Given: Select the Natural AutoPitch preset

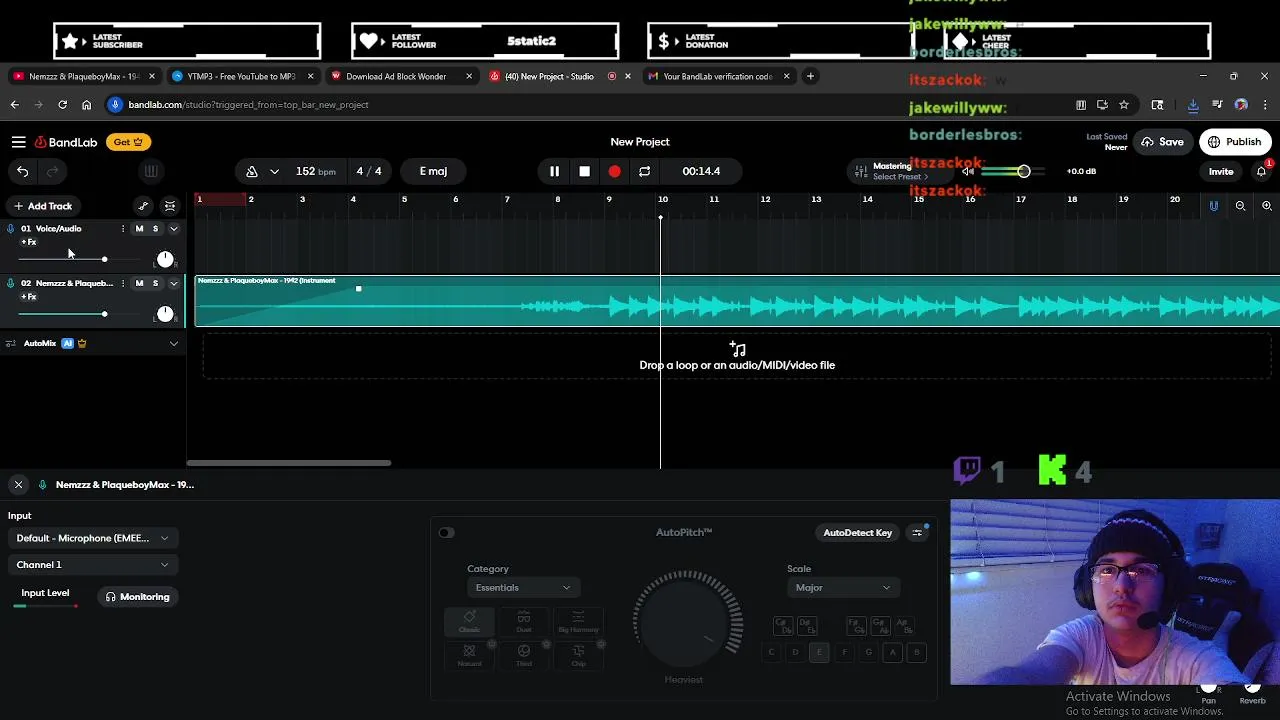Looking at the screenshot, I should coord(469,656).
